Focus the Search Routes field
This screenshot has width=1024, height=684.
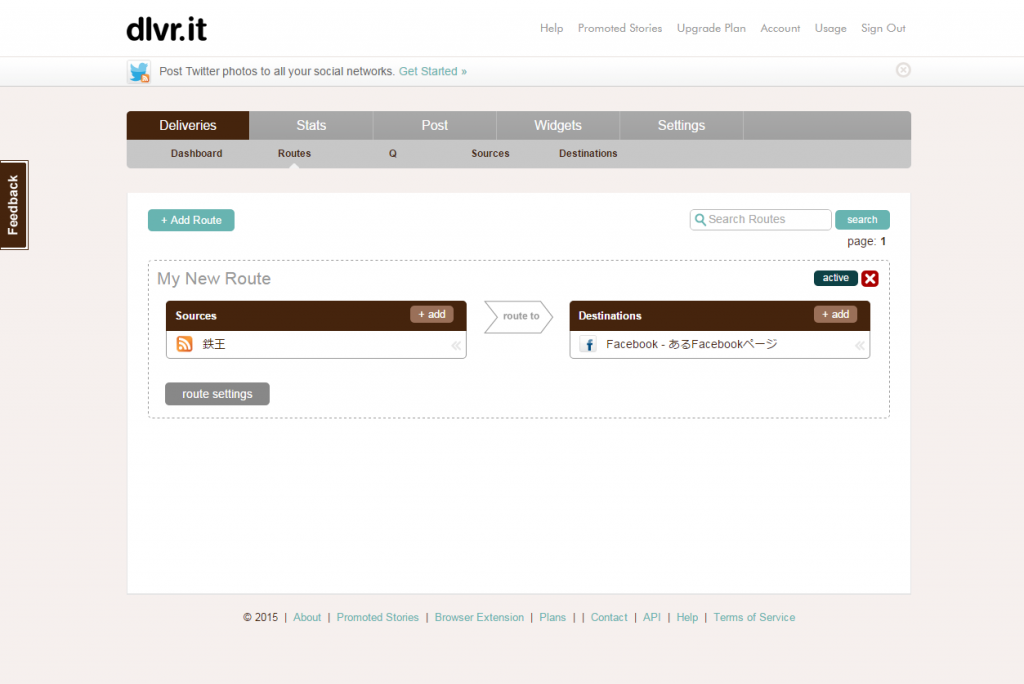pyautogui.click(x=760, y=220)
